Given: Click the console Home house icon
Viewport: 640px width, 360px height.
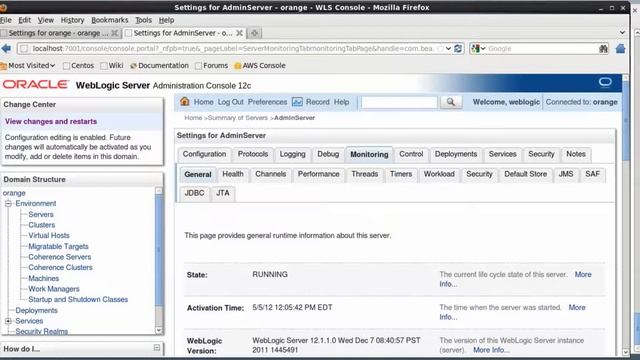Looking at the screenshot, I should pos(184,102).
